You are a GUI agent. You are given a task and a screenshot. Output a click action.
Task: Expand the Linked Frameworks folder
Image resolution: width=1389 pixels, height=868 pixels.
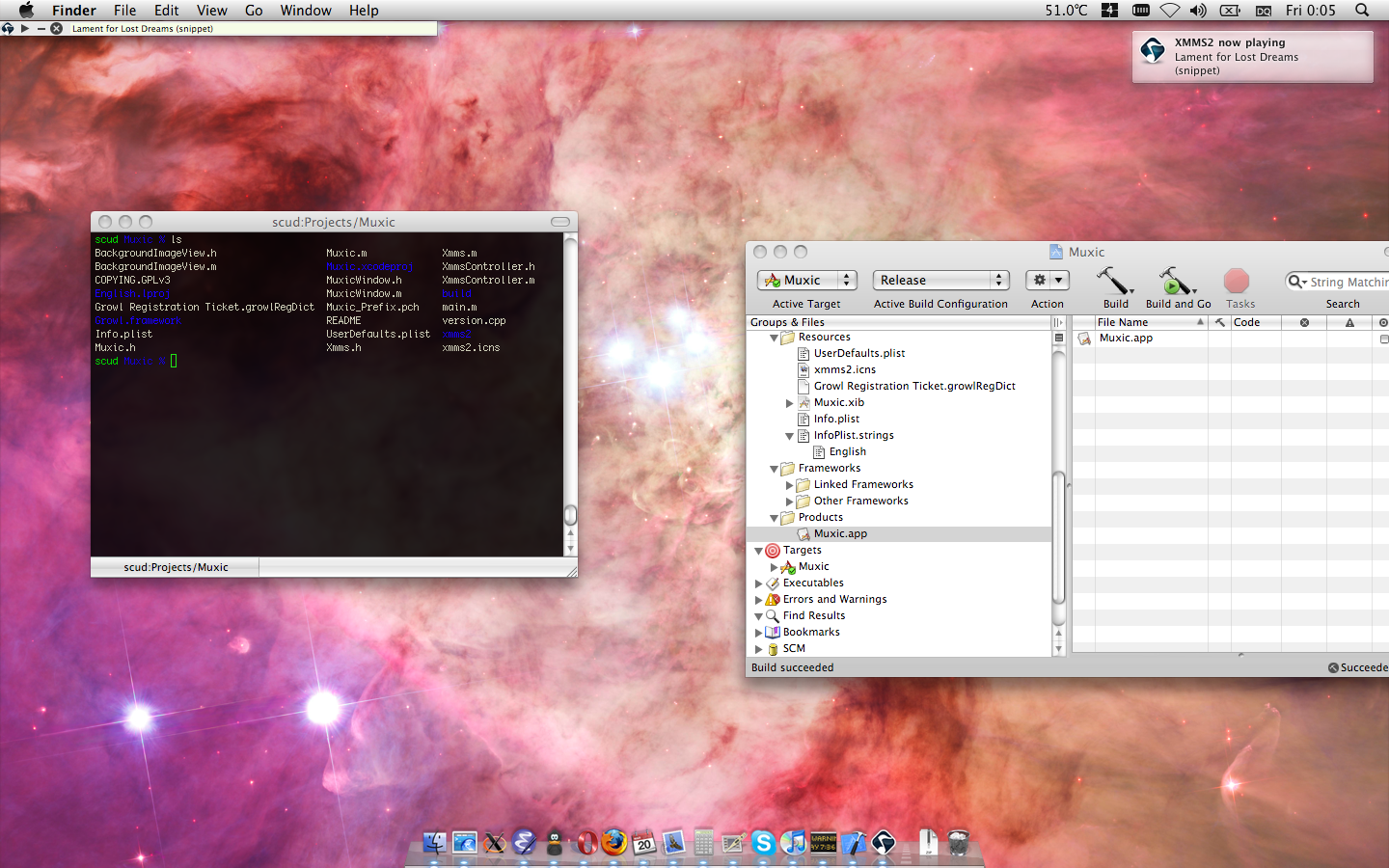click(789, 485)
